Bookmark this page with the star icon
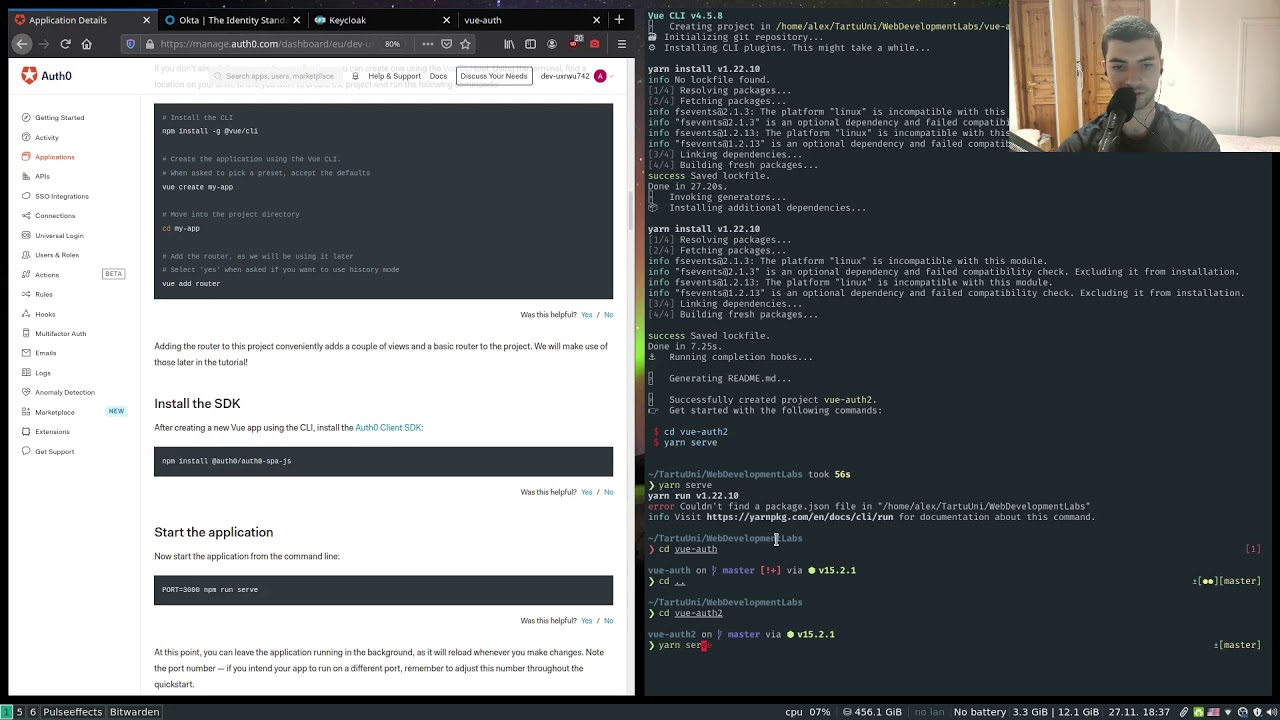This screenshot has height=720, width=1280. tap(465, 44)
